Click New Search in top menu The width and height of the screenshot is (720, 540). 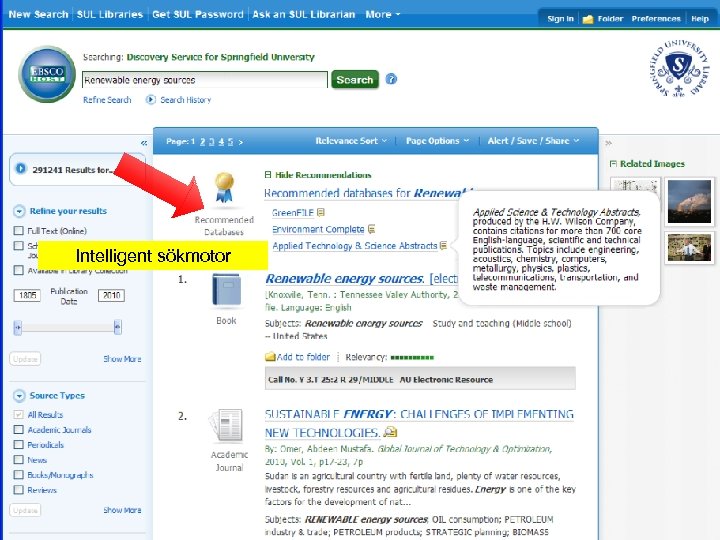[38, 14]
